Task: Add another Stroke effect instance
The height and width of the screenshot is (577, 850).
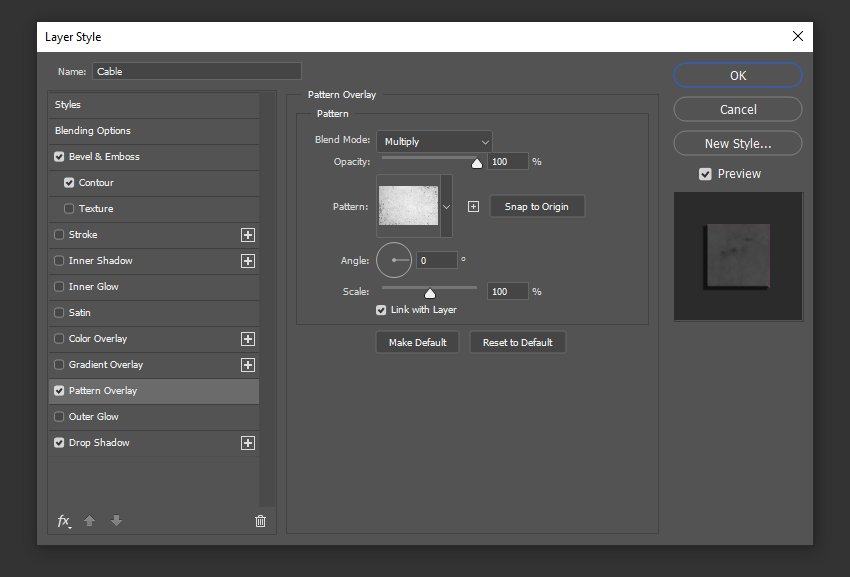Action: click(x=247, y=235)
